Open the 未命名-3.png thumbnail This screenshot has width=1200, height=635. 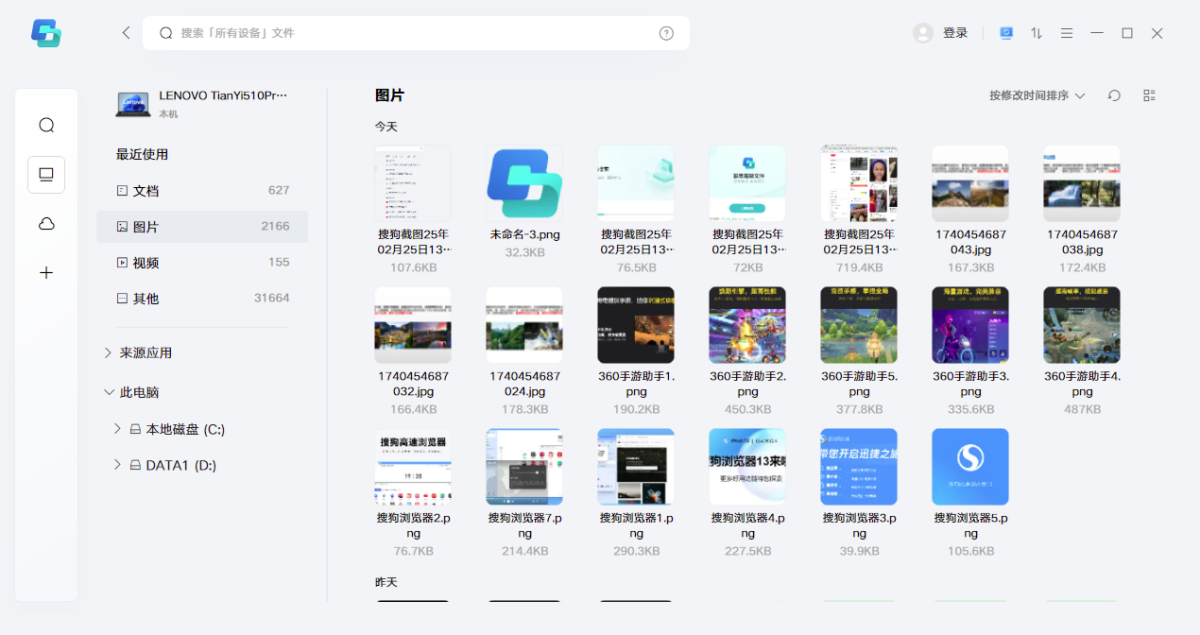coord(525,183)
